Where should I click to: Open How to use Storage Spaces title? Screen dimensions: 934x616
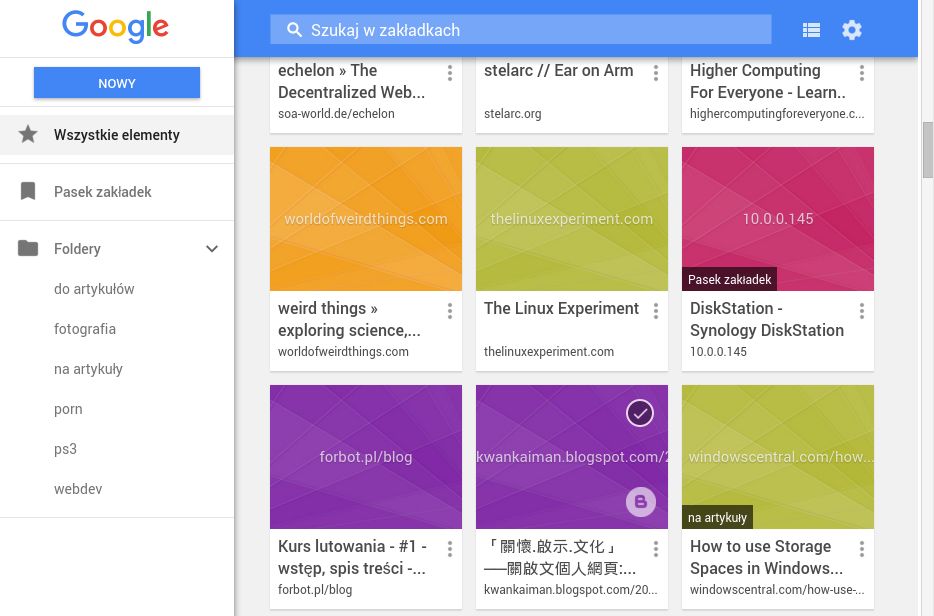[767, 557]
